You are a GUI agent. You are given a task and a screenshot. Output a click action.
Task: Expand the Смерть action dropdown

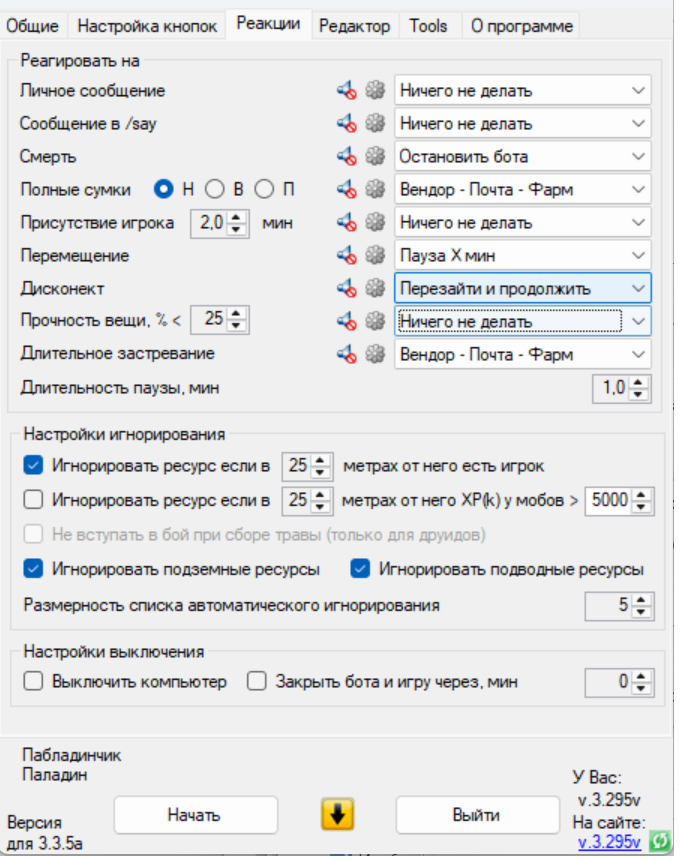point(523,156)
